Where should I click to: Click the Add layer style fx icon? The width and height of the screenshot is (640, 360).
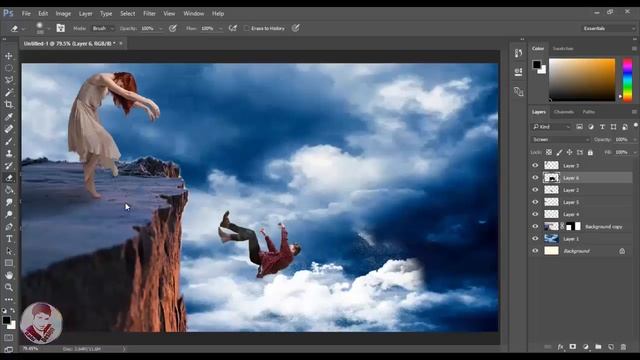click(x=560, y=347)
